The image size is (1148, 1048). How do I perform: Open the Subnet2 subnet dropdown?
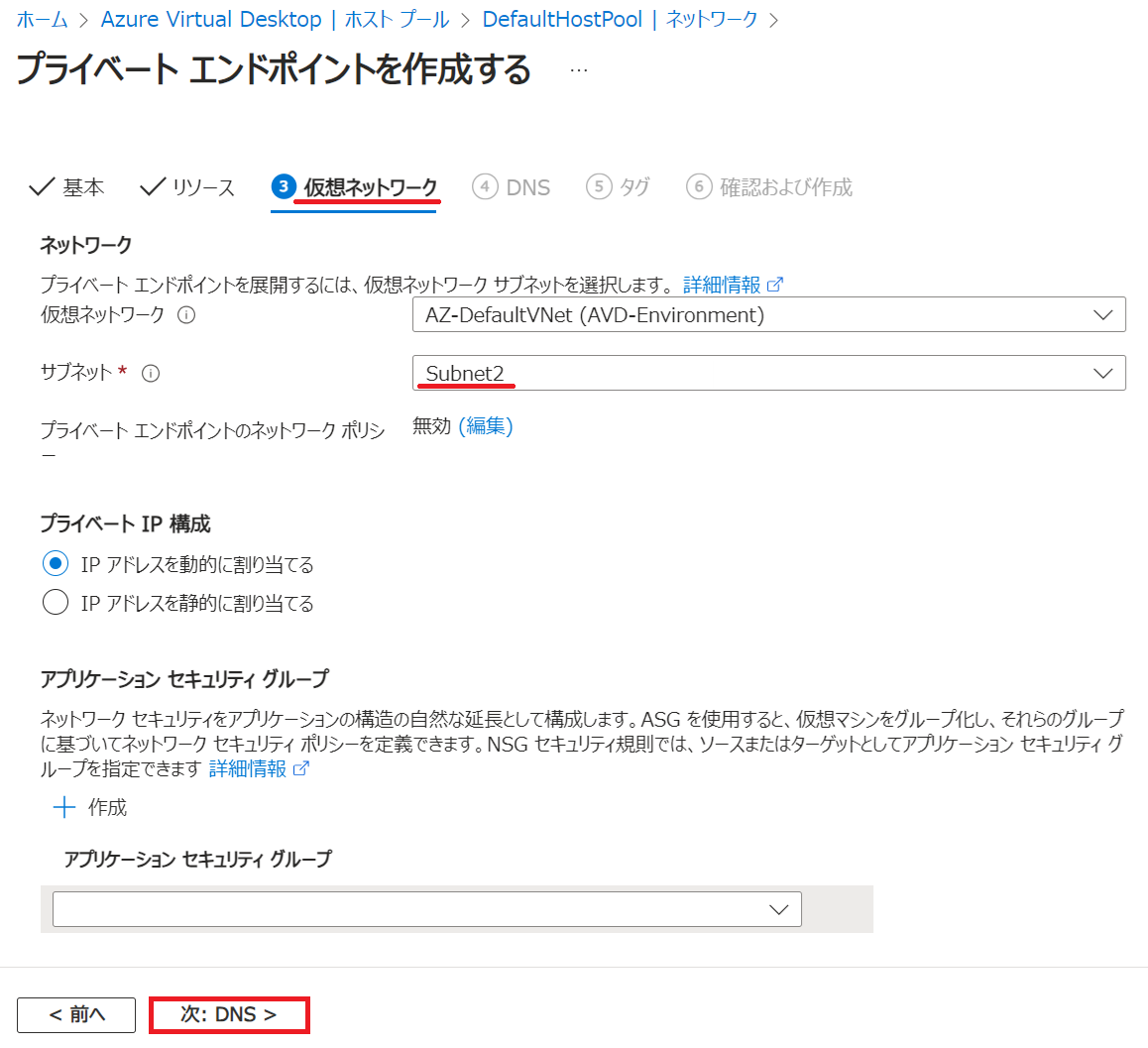768,373
